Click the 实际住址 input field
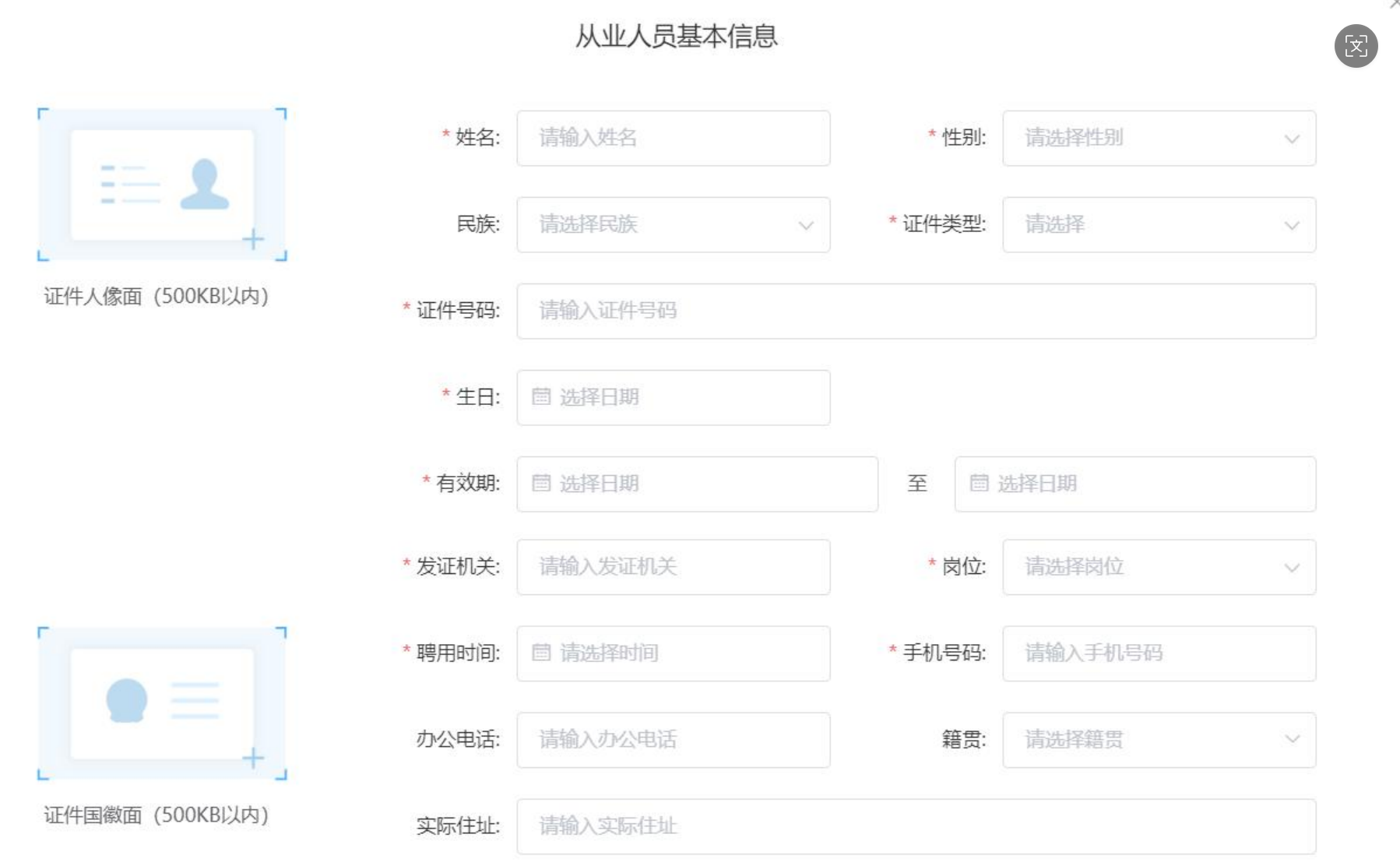 916,826
